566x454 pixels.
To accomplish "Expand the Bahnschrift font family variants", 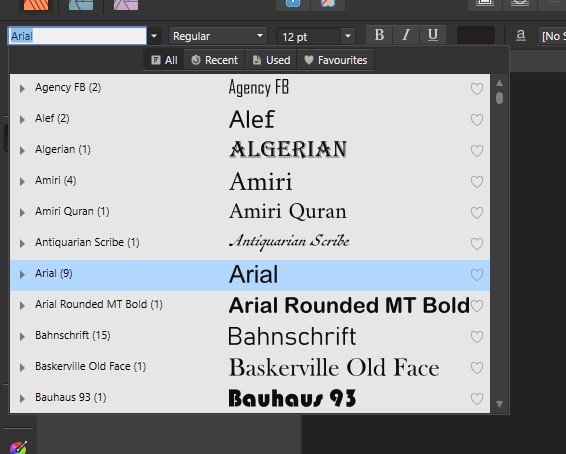I will (x=22, y=336).
